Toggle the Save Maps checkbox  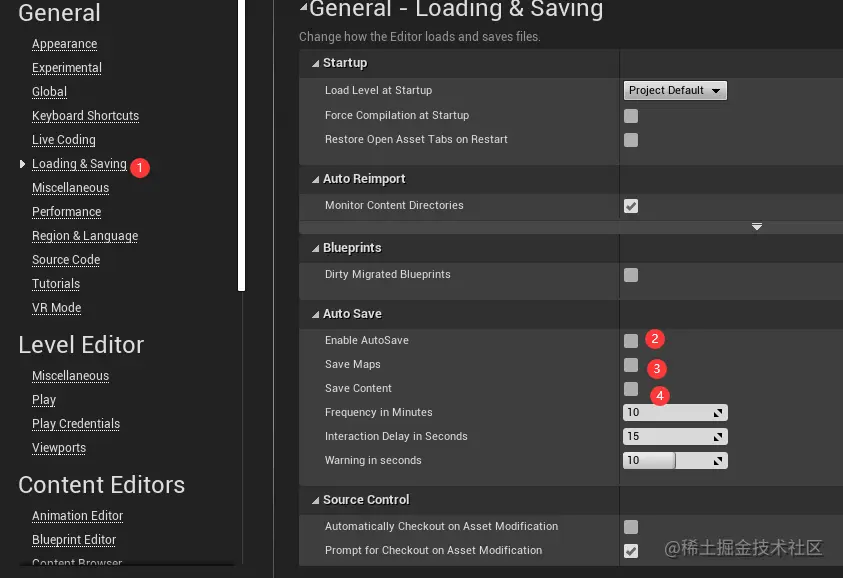coord(631,365)
